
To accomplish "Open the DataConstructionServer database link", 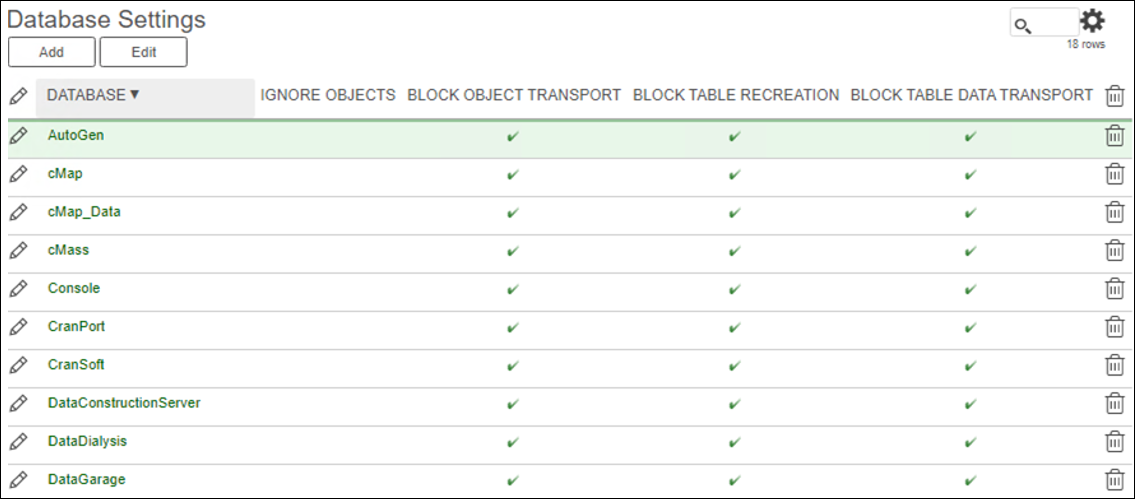I will 124,403.
